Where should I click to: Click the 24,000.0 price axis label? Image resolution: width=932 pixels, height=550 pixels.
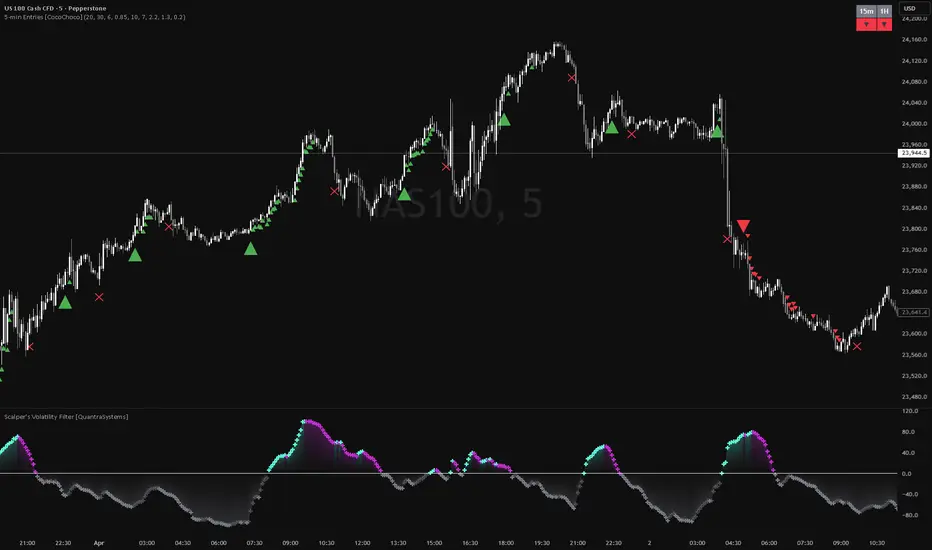pos(914,124)
